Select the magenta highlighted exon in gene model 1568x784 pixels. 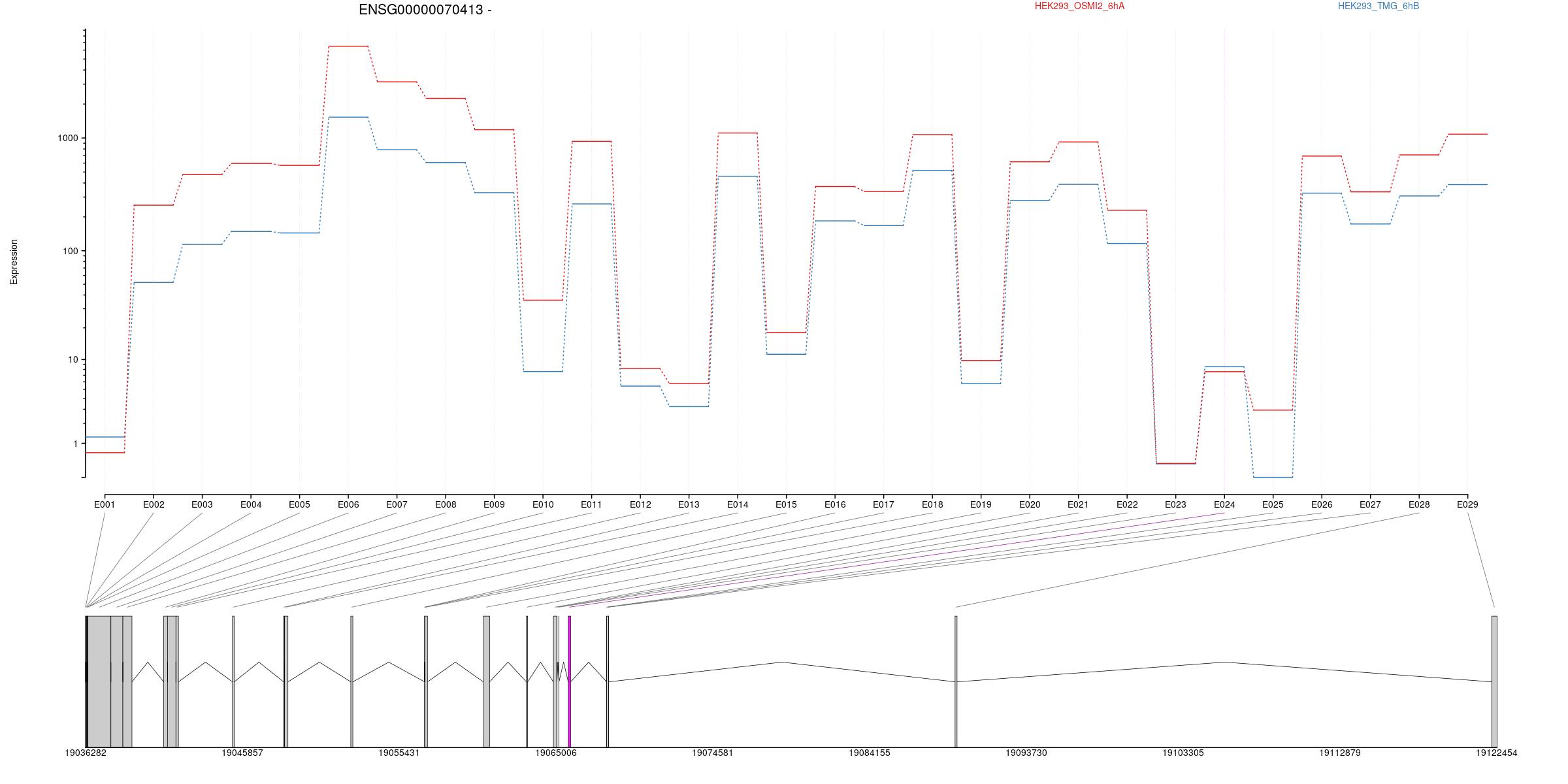pyautogui.click(x=570, y=681)
